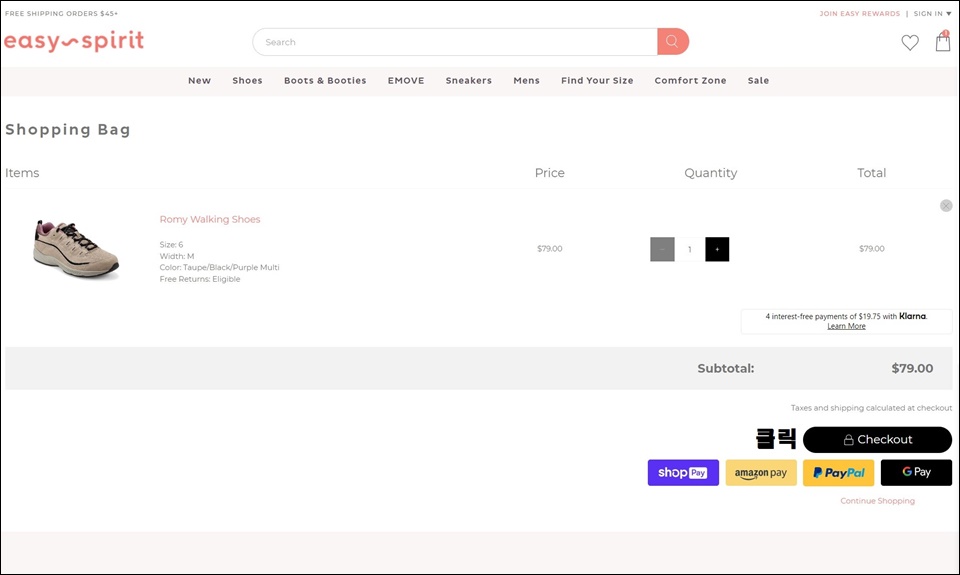Click the Free Returns: Eligible text

point(200,279)
